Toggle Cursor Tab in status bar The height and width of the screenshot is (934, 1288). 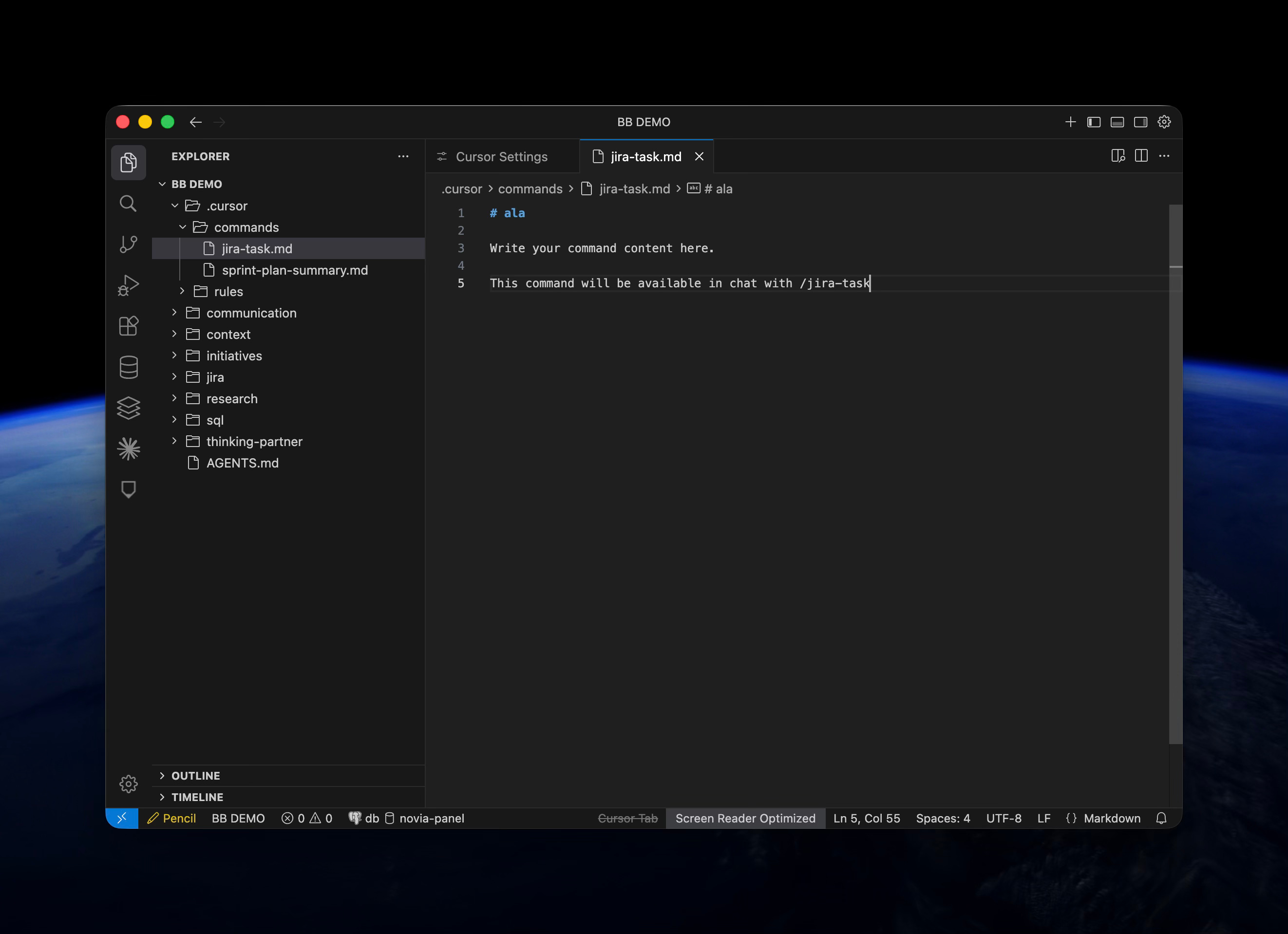click(x=627, y=818)
